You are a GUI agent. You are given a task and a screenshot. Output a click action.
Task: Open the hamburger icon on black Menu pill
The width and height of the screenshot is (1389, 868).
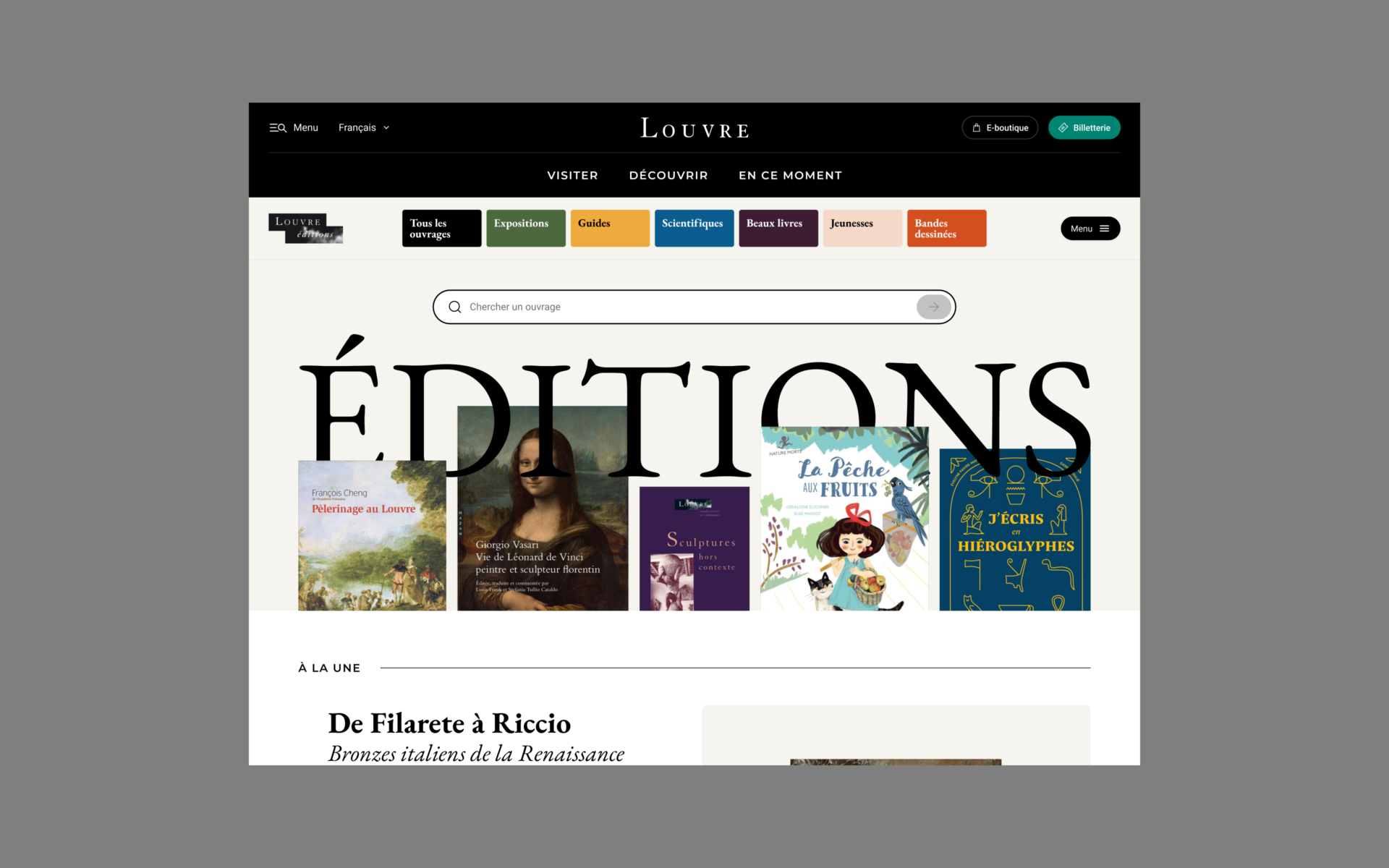coord(1104,229)
